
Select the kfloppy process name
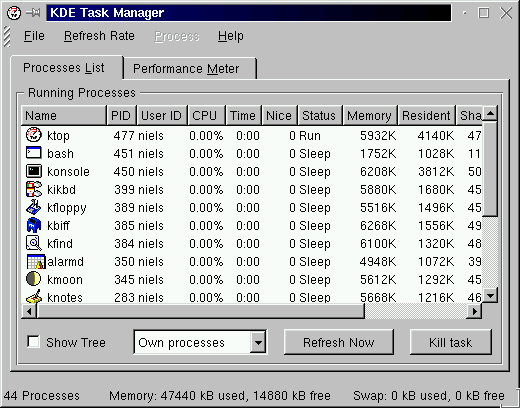point(67,208)
